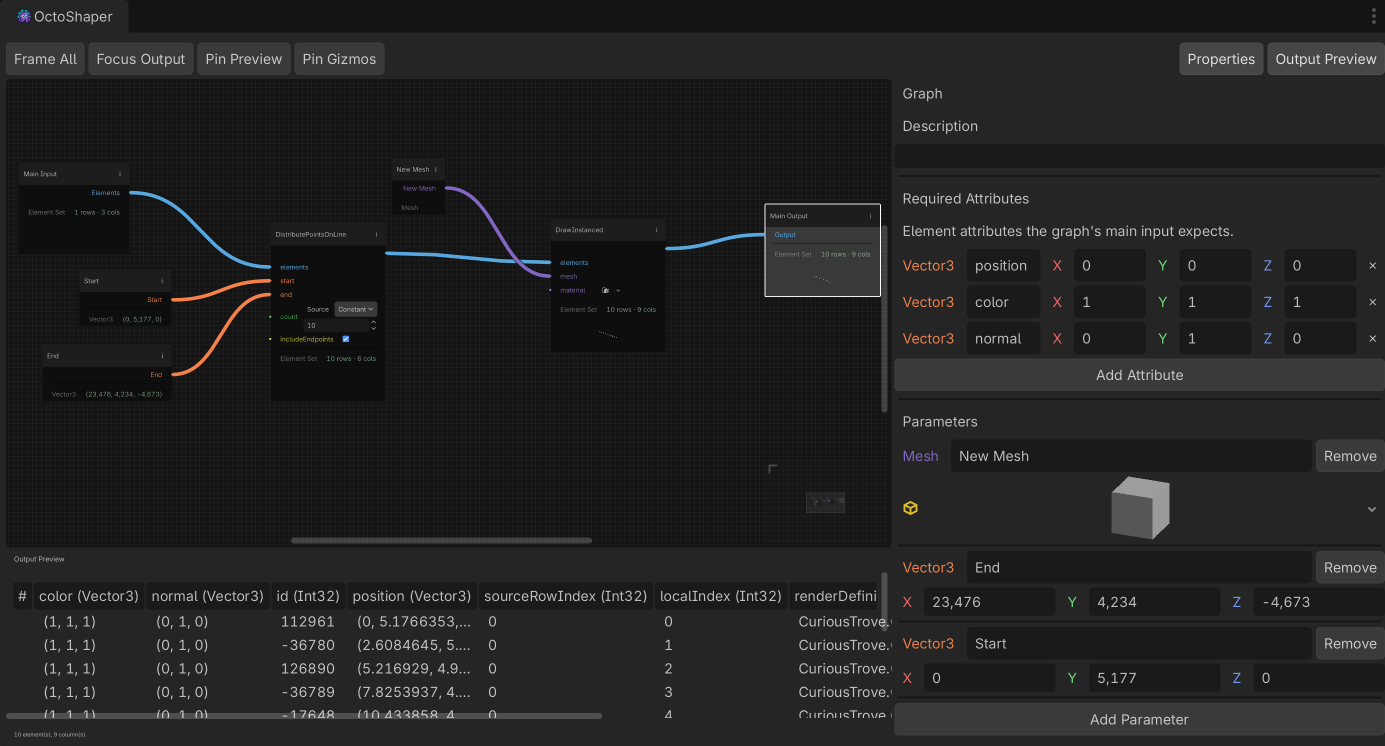Open the Start node info icon
Image resolution: width=1385 pixels, height=746 pixels.
[162, 281]
